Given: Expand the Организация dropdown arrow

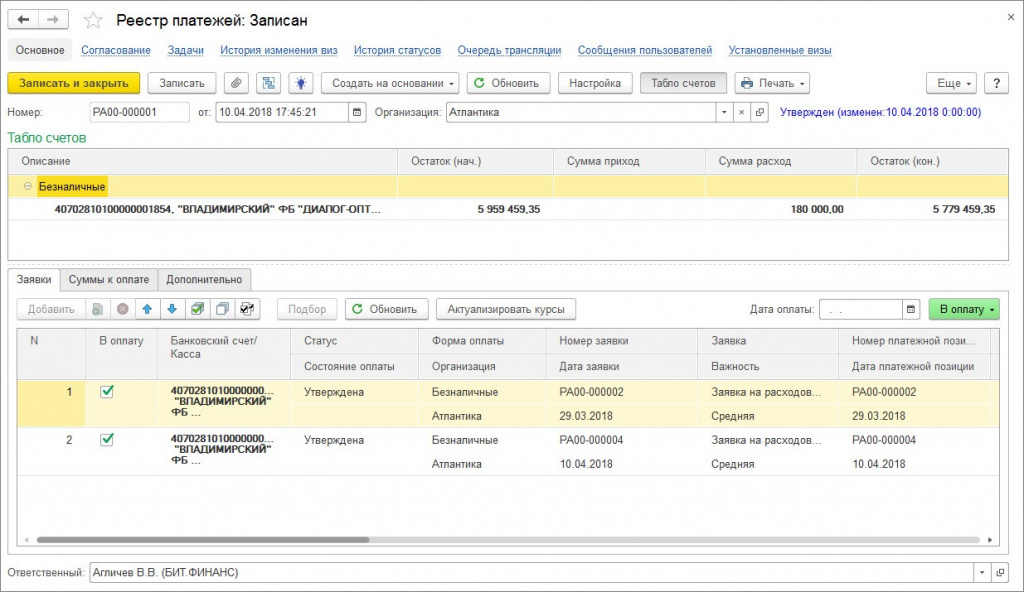Looking at the screenshot, I should (724, 112).
